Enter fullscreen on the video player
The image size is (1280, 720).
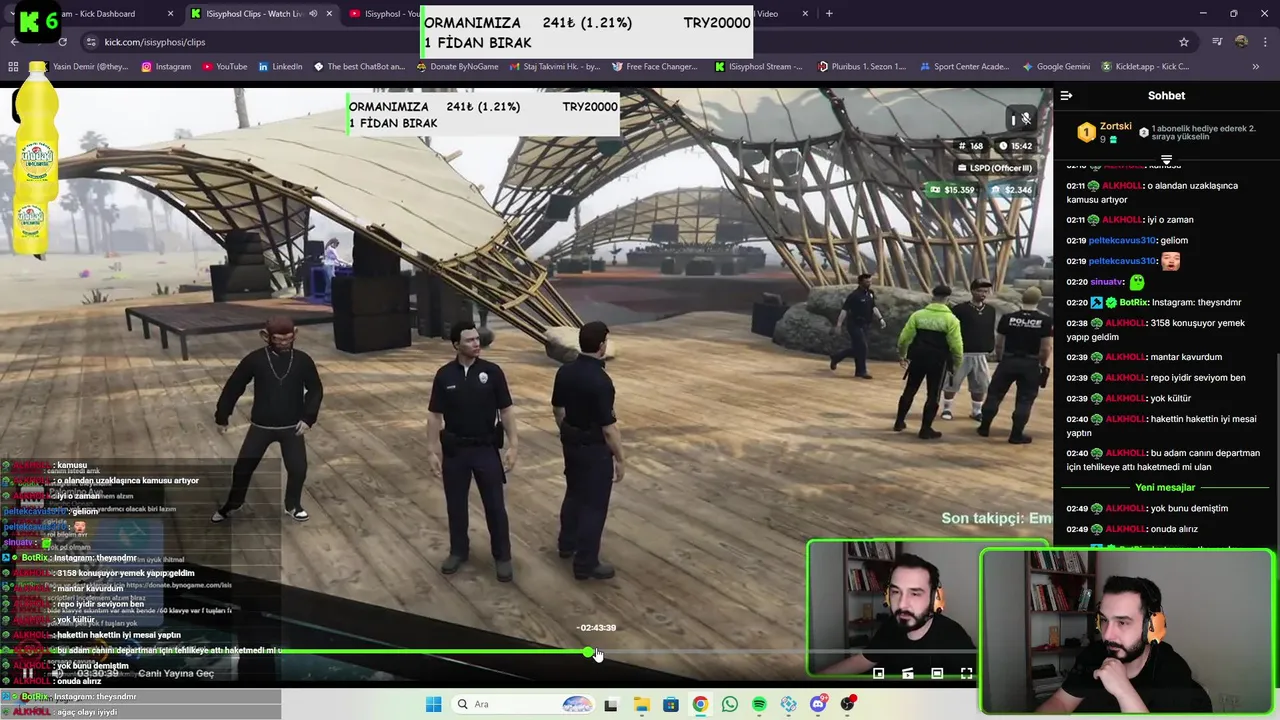(x=966, y=674)
